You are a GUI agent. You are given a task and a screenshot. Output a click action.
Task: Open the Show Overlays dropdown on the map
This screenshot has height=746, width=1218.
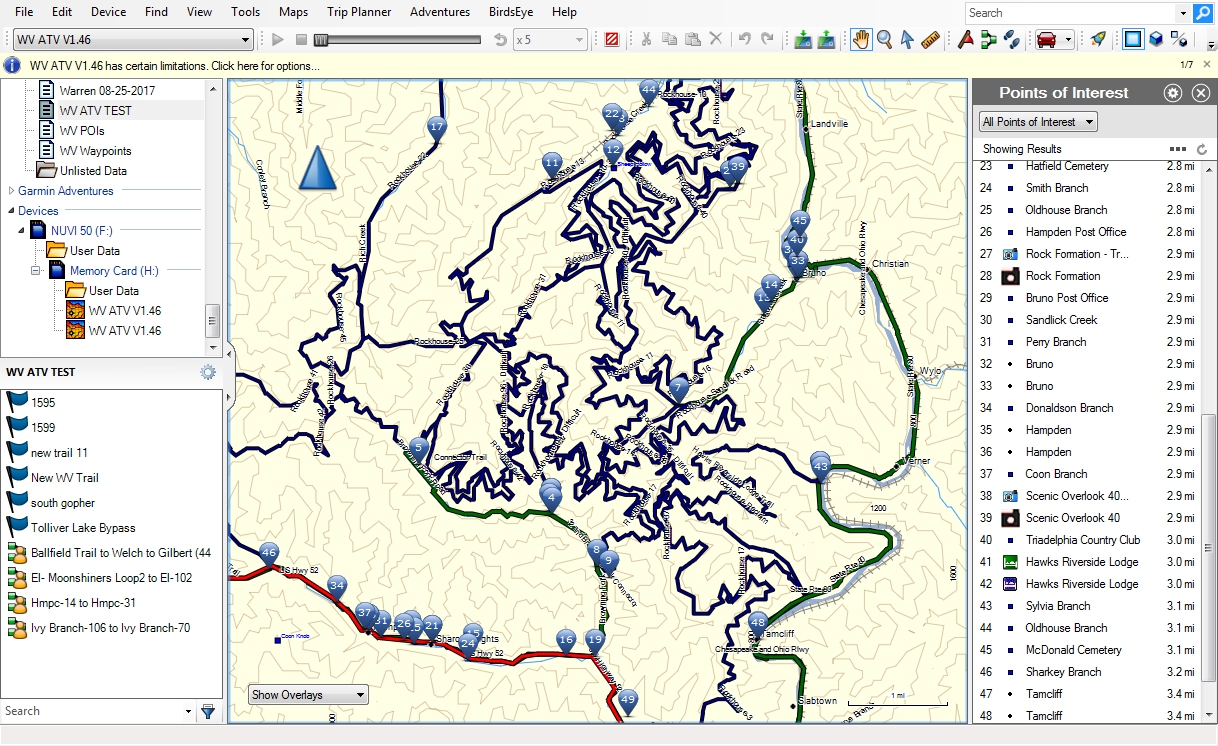pos(307,694)
